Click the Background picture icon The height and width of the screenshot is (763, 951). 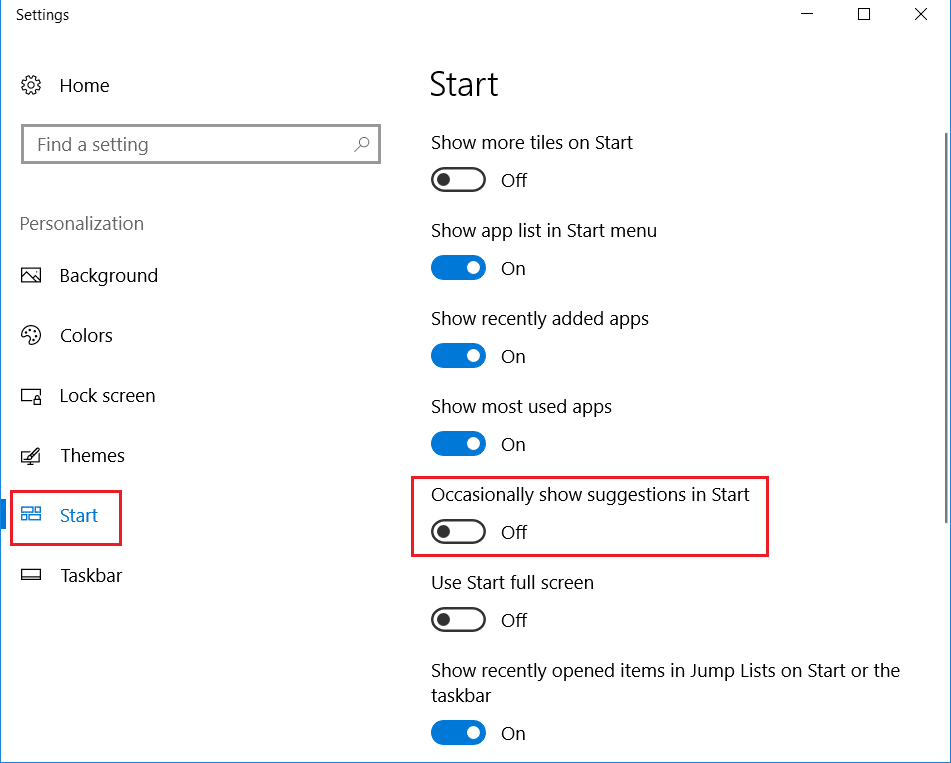[x=31, y=276]
